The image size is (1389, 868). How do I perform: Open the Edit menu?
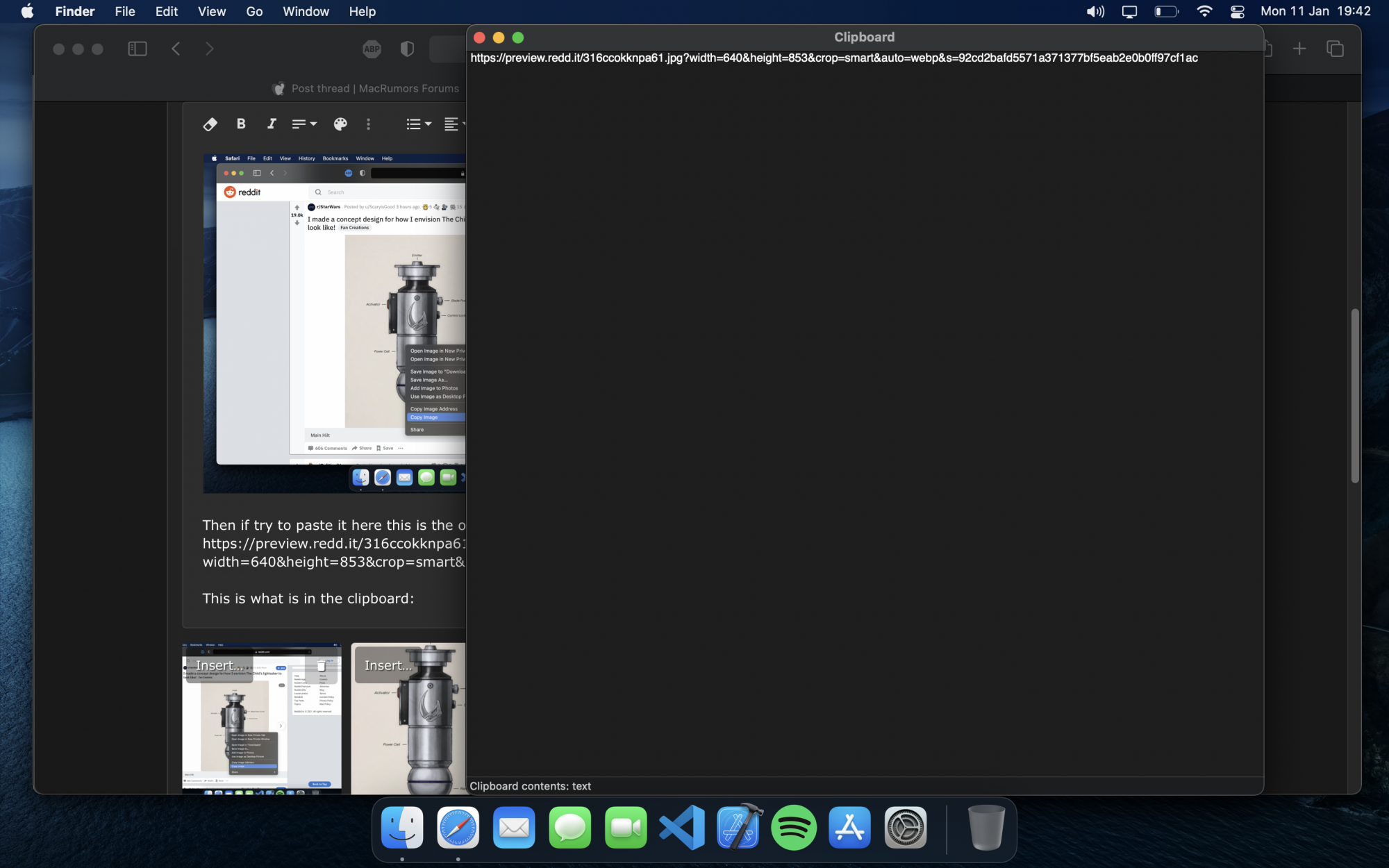click(x=166, y=11)
